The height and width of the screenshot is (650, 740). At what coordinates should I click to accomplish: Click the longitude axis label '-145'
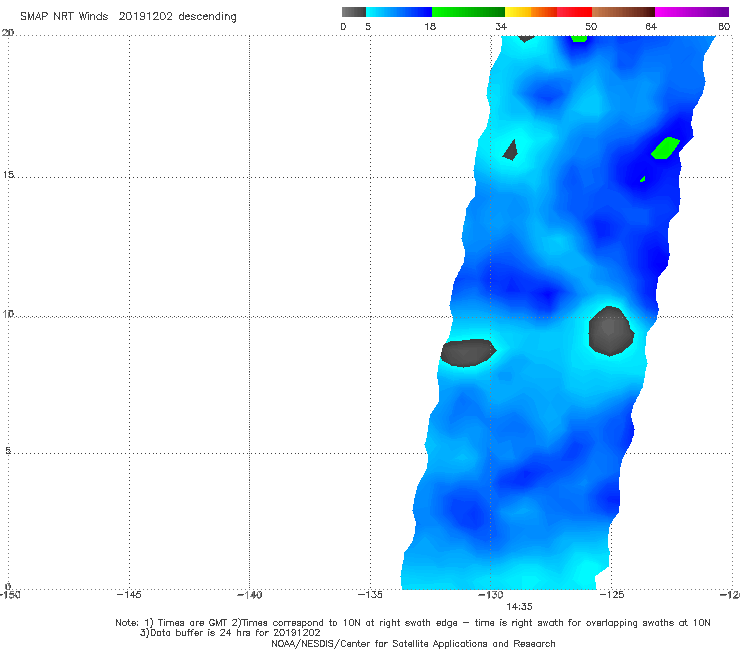click(x=129, y=595)
